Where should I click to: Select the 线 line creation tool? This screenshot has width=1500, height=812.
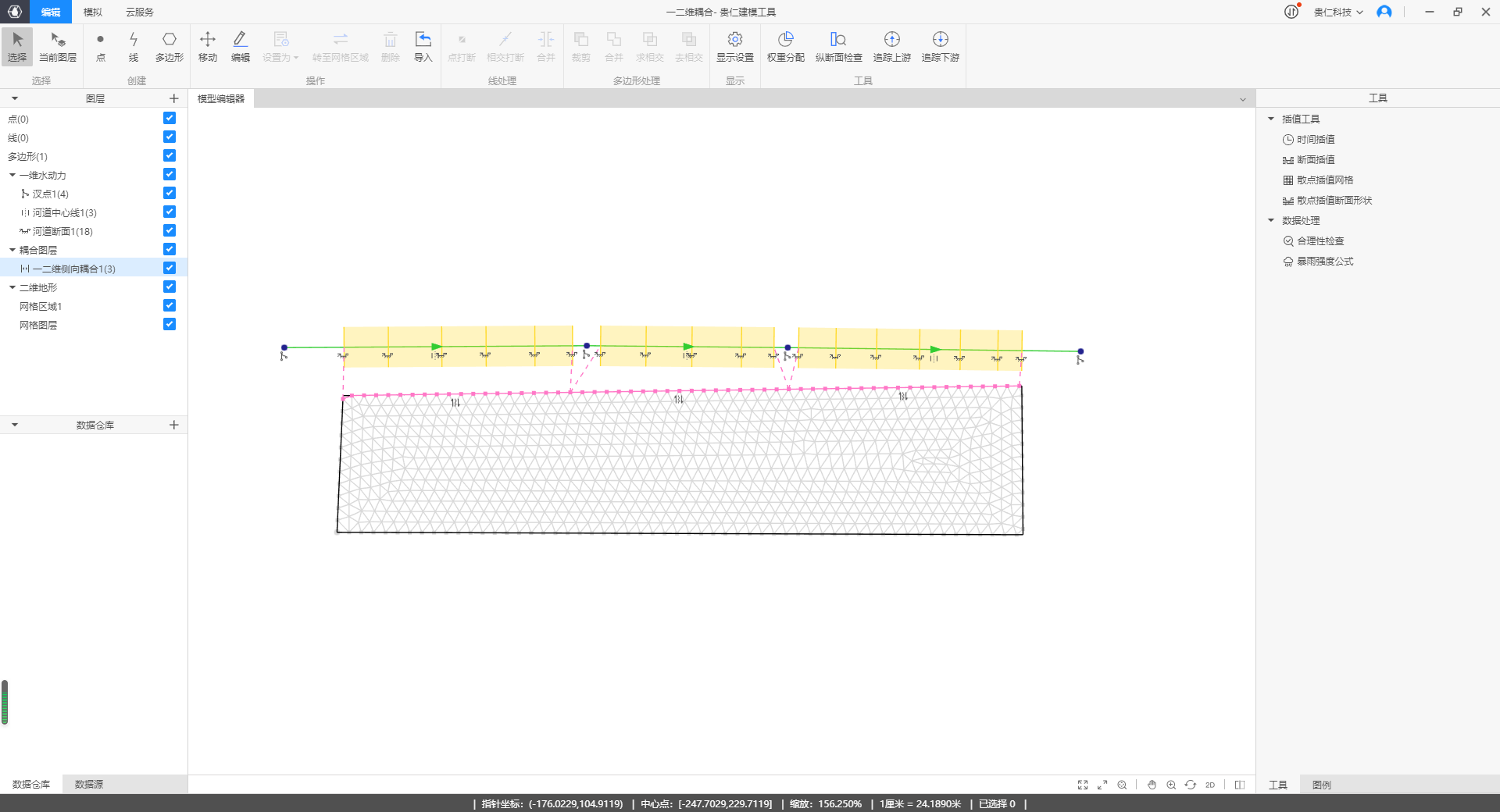coord(134,46)
